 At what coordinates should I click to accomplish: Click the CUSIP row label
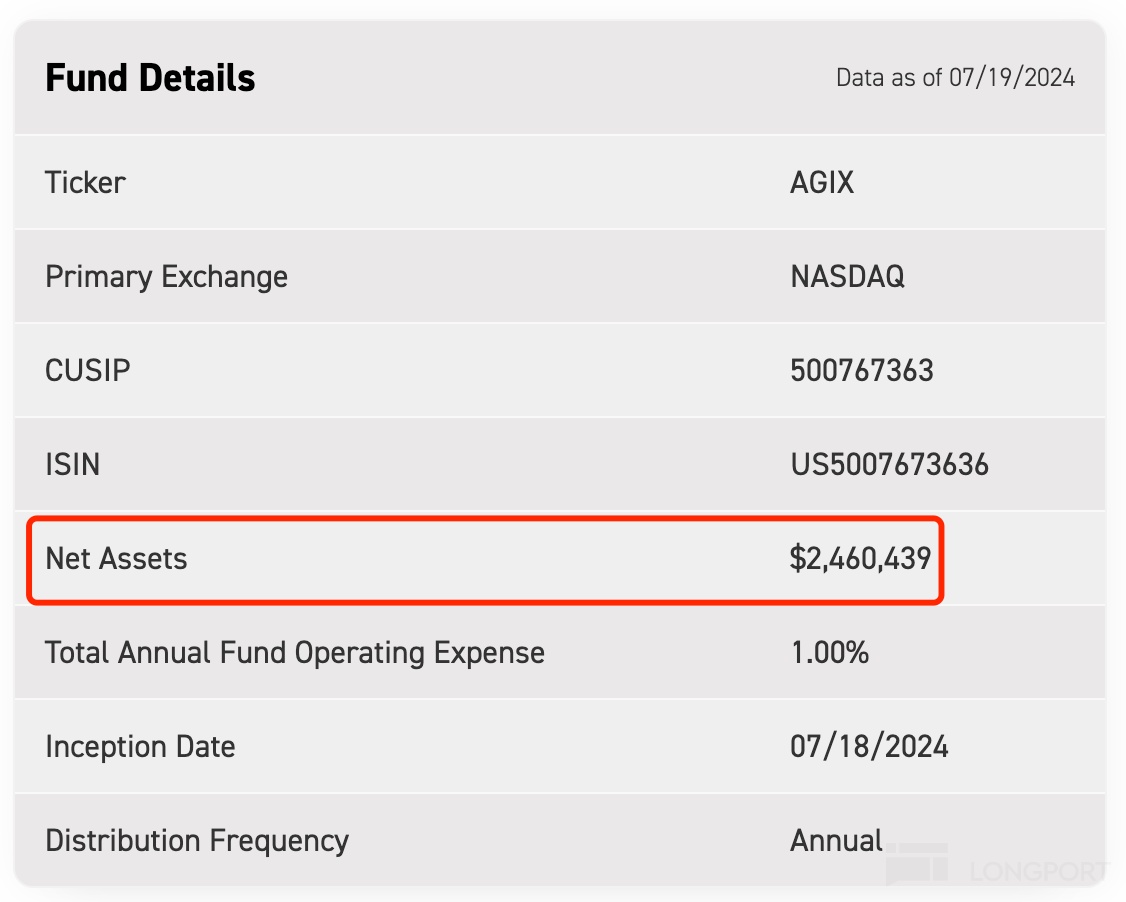click(88, 371)
